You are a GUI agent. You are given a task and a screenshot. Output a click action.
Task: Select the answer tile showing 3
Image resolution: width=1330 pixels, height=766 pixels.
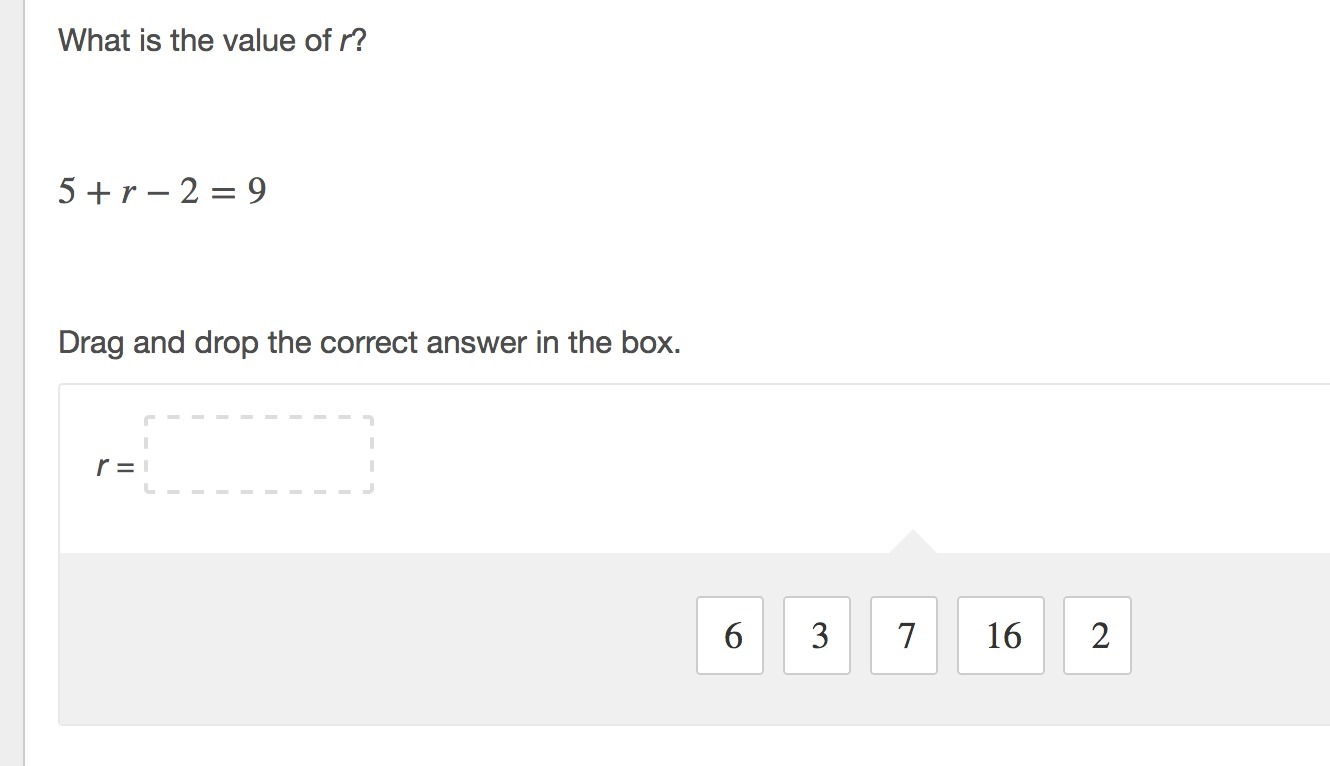pyautogui.click(x=817, y=635)
